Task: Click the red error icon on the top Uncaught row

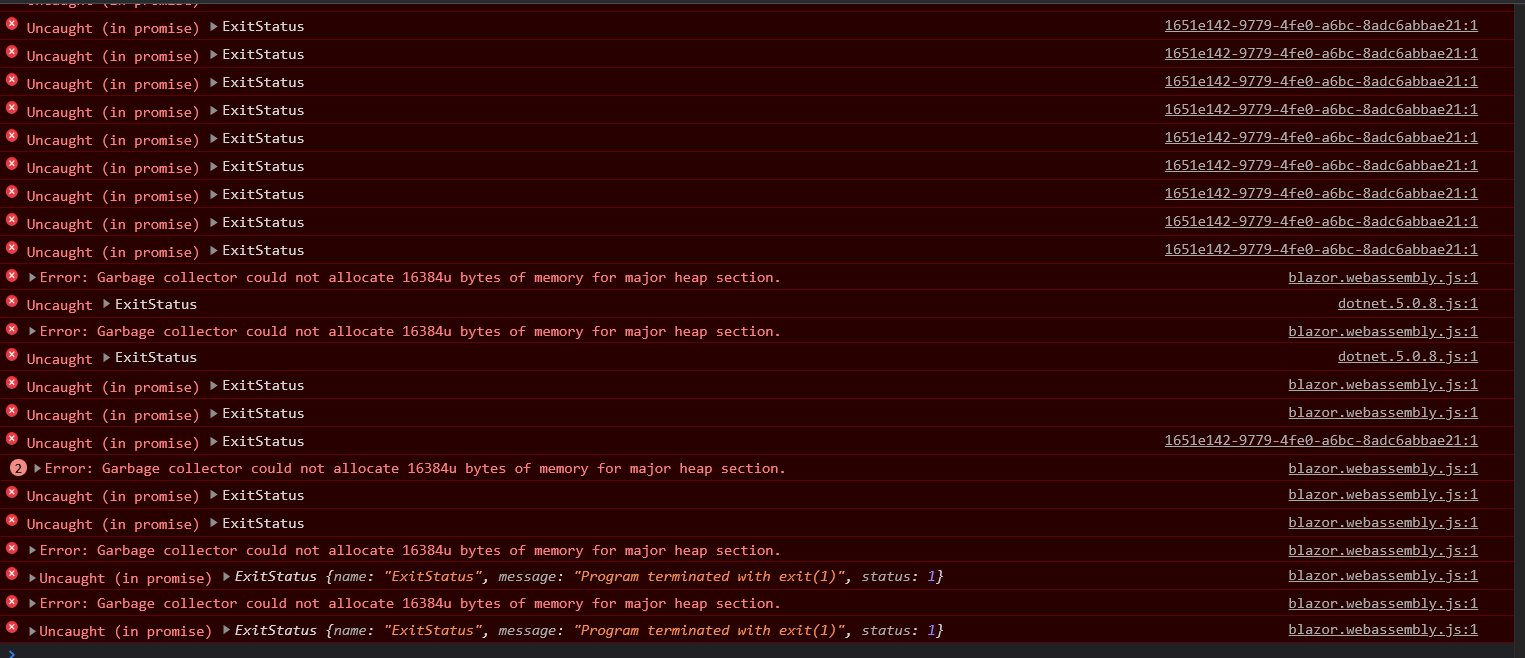Action: click(11, 27)
